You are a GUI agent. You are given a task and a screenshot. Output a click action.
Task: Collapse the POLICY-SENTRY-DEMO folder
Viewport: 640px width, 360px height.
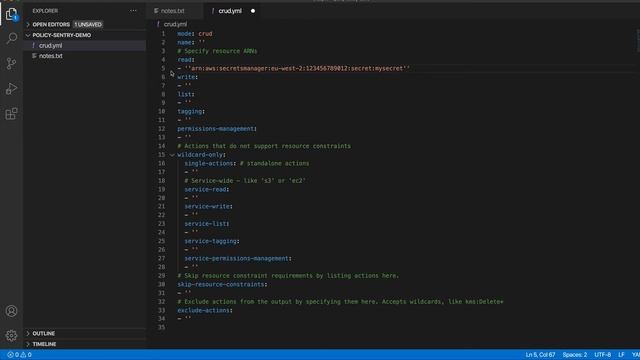[28, 35]
